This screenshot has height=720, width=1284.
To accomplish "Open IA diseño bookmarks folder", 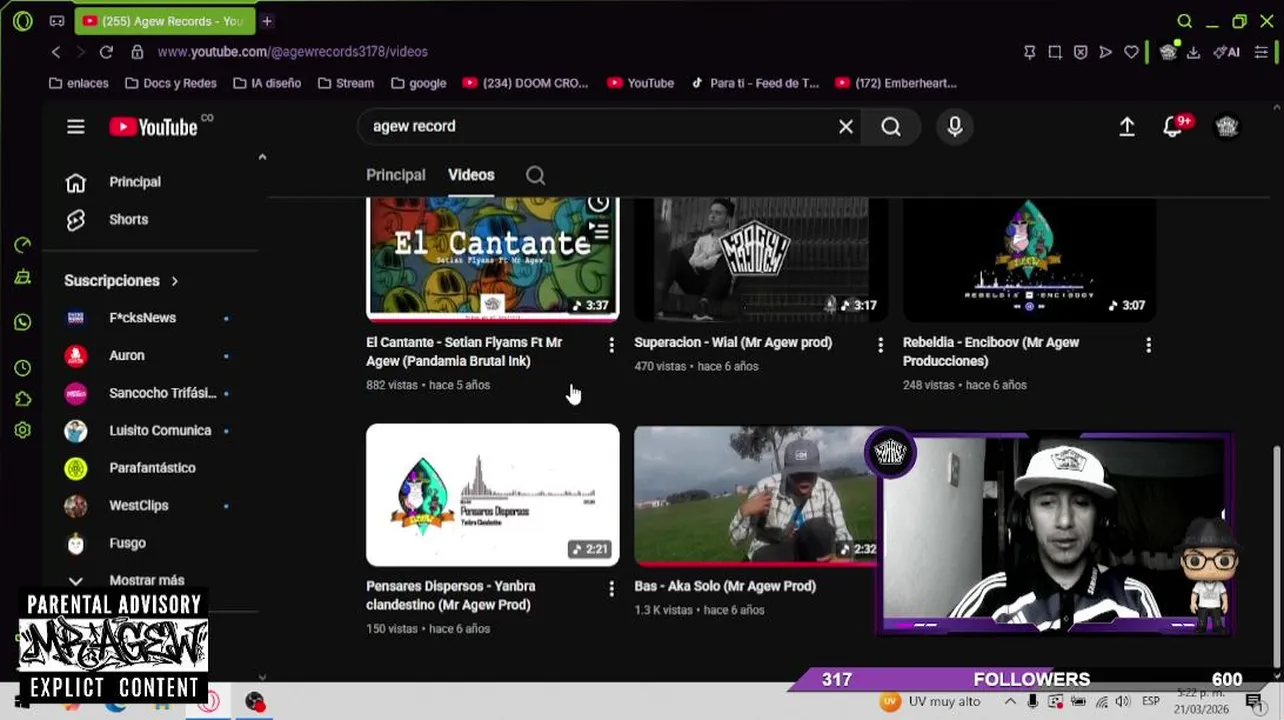I will click(266, 83).
